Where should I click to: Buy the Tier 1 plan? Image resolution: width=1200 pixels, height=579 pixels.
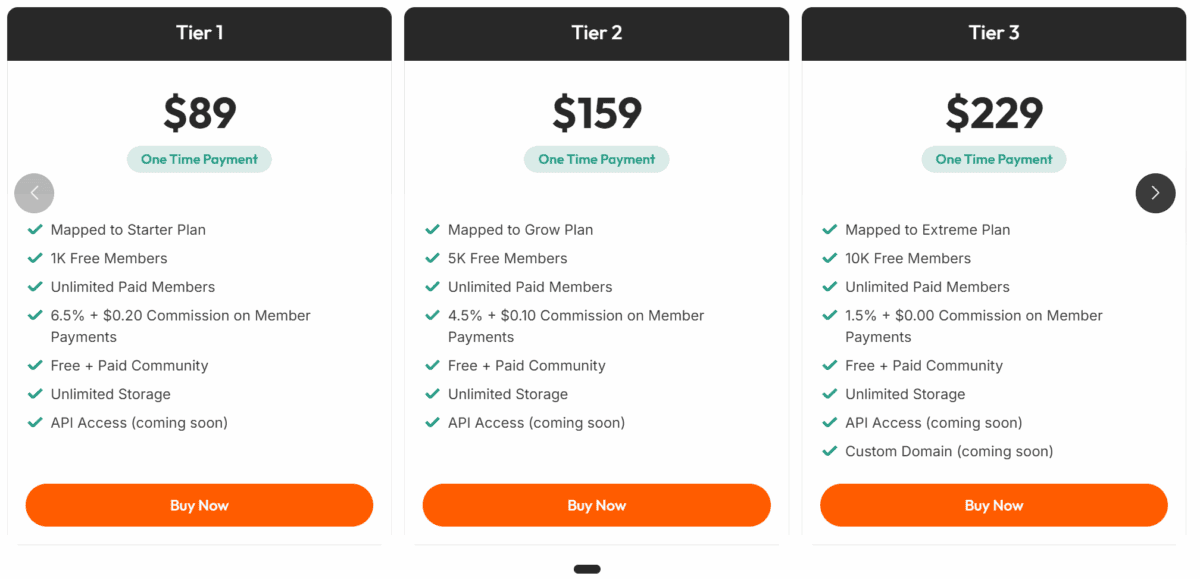point(199,505)
